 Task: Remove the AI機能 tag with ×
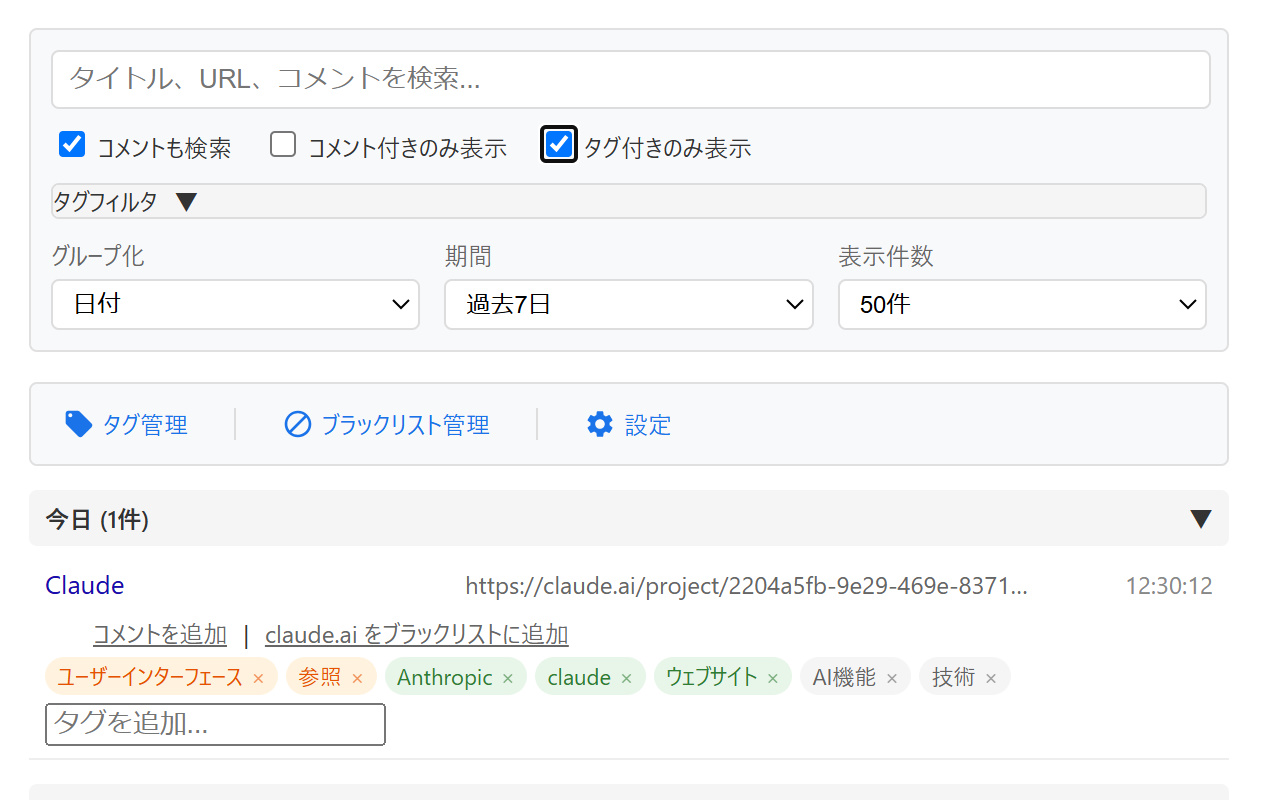click(892, 678)
